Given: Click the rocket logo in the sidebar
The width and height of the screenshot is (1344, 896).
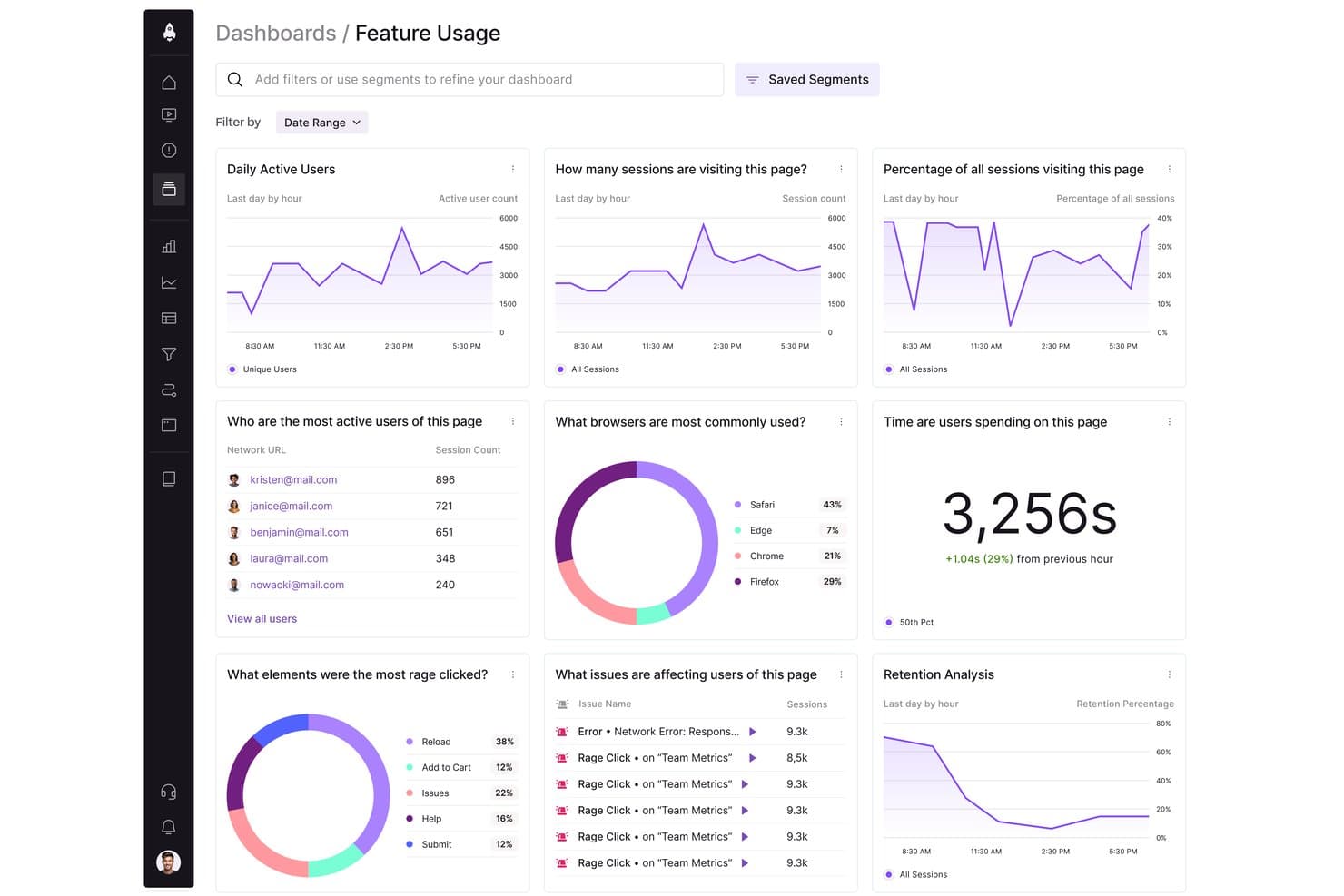Looking at the screenshot, I should pos(169,33).
